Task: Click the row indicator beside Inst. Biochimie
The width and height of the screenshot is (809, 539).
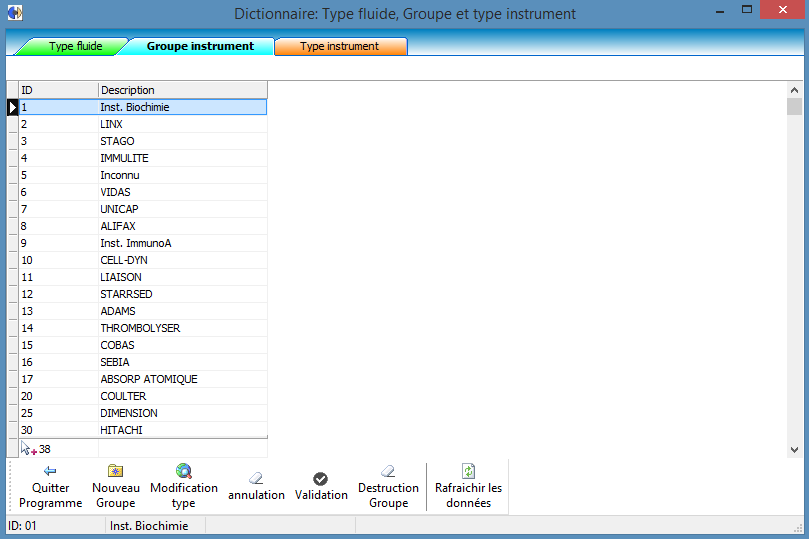Action: pyautogui.click(x=13, y=107)
